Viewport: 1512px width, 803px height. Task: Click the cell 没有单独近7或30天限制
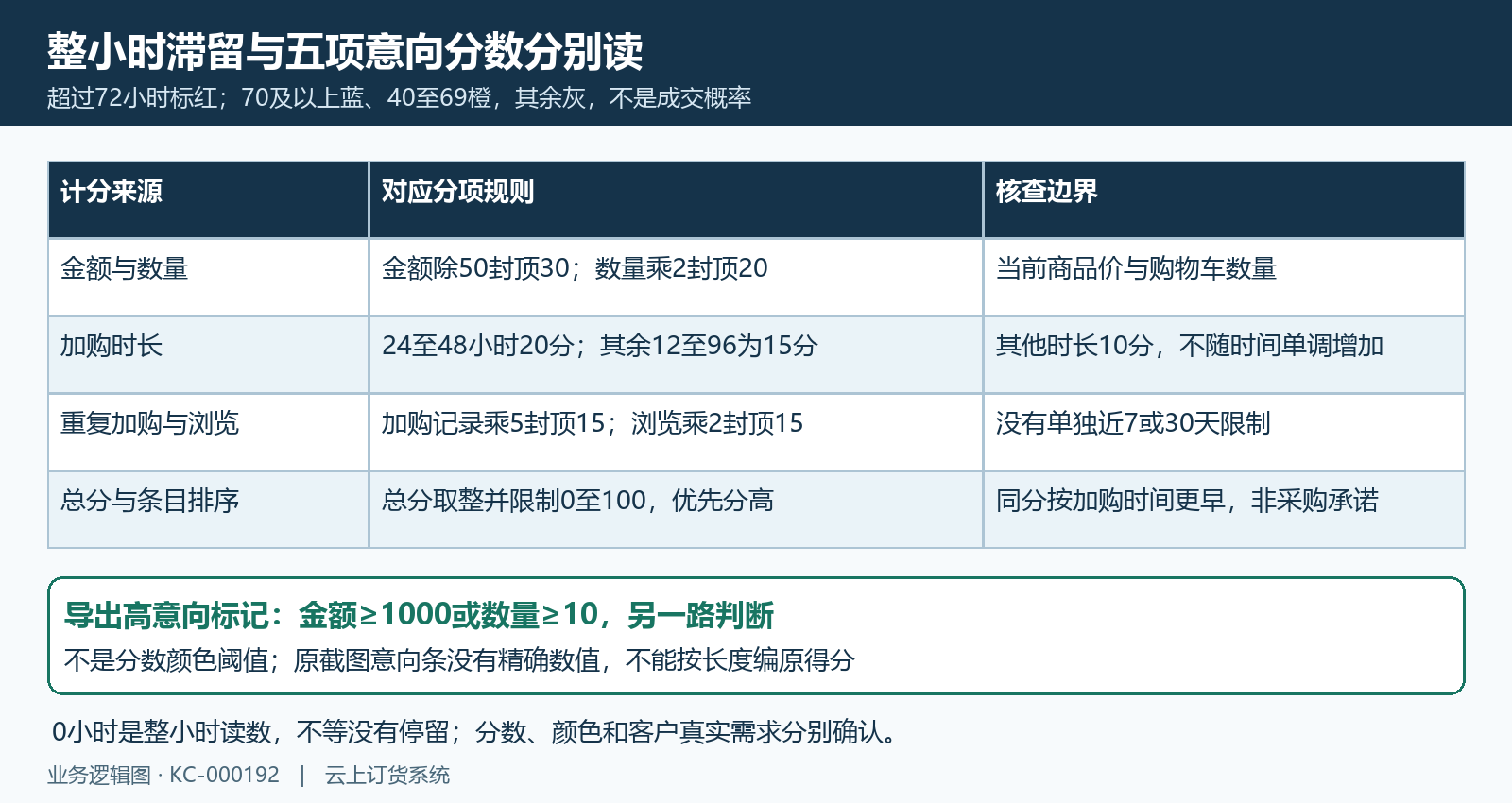(1224, 432)
